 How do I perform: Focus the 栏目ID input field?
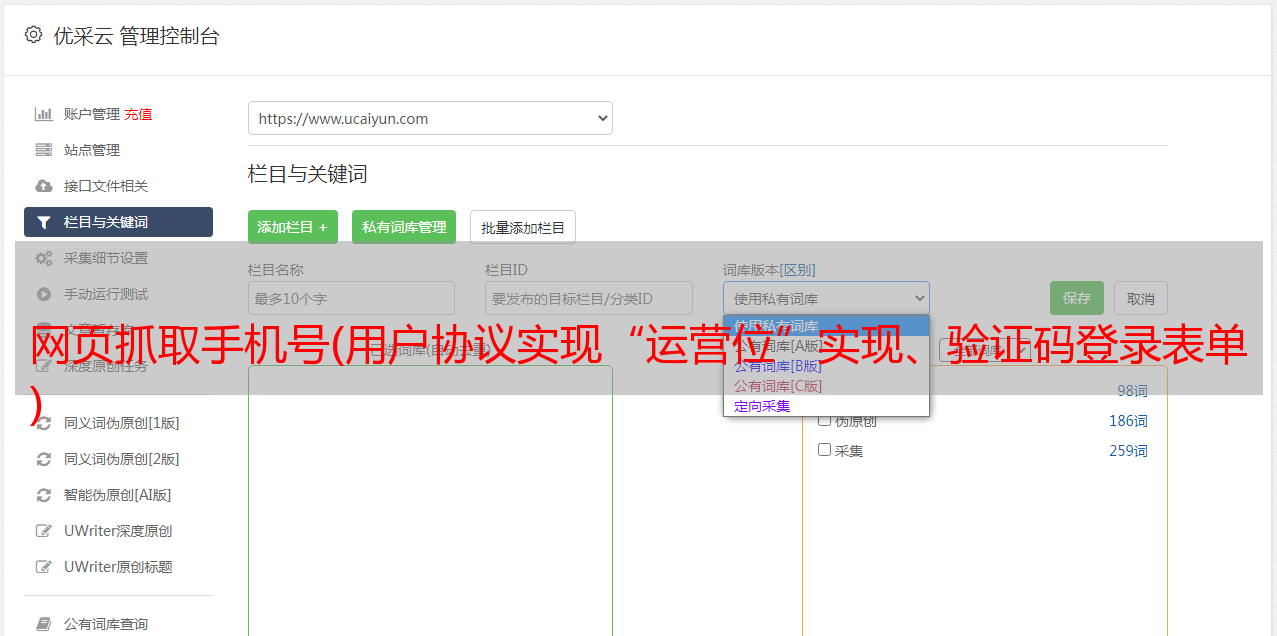tap(589, 298)
